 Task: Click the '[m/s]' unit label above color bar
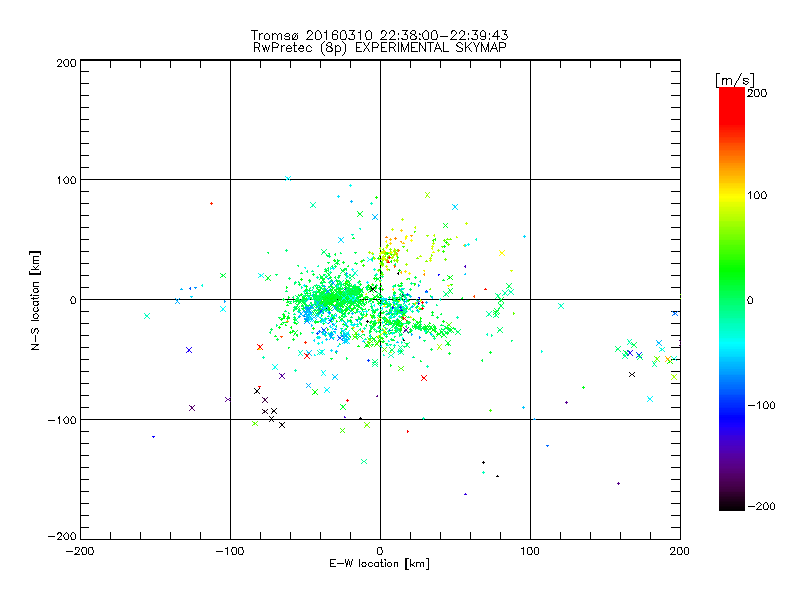735,80
